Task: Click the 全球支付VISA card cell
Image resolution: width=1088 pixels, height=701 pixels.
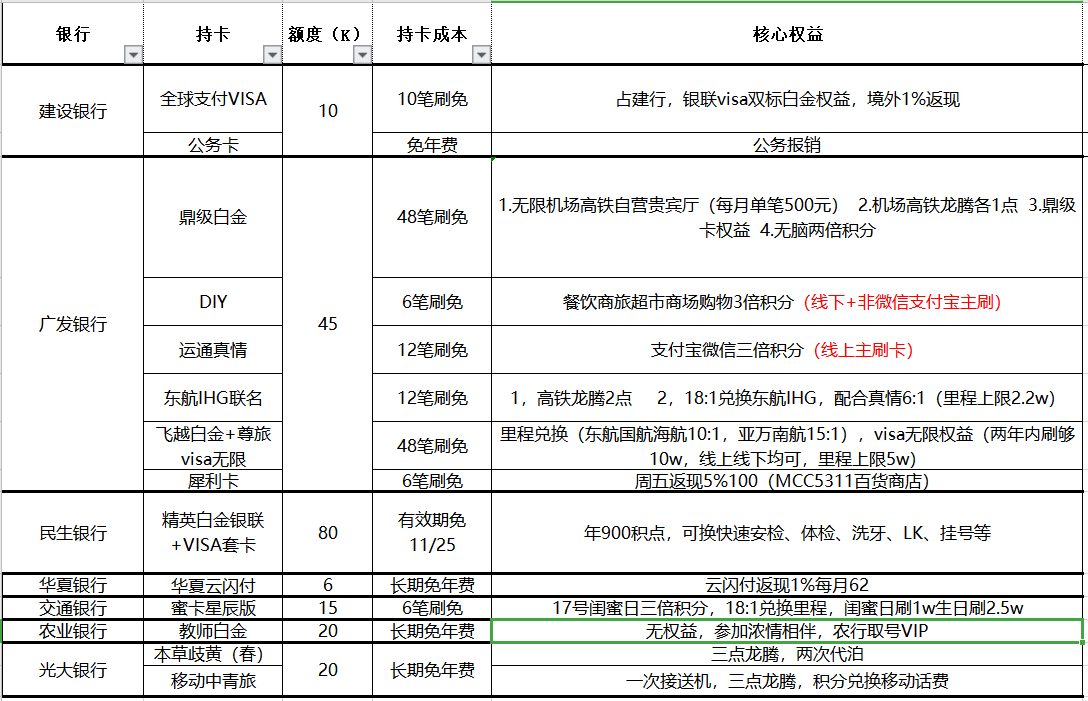Action: [x=213, y=99]
